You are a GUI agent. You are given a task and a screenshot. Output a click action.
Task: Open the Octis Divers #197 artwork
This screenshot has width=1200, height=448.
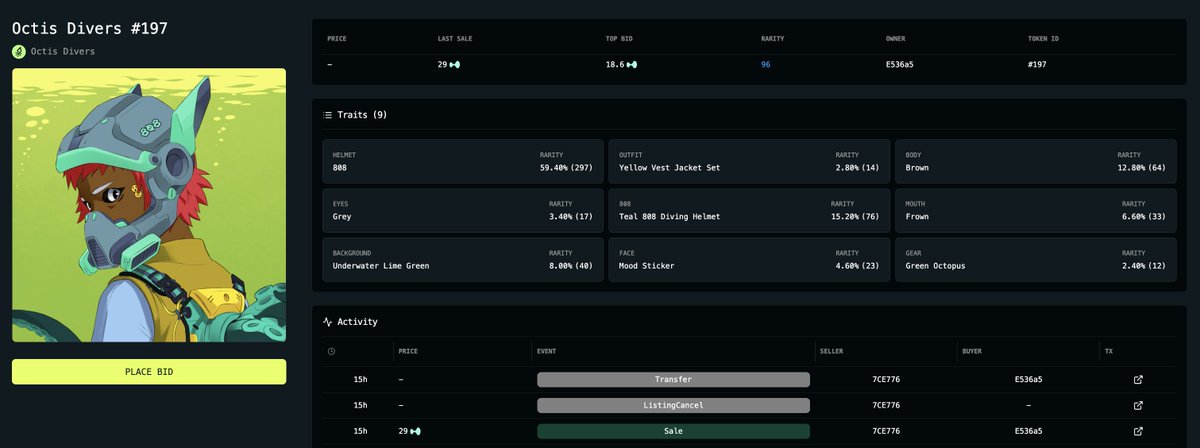(149, 205)
